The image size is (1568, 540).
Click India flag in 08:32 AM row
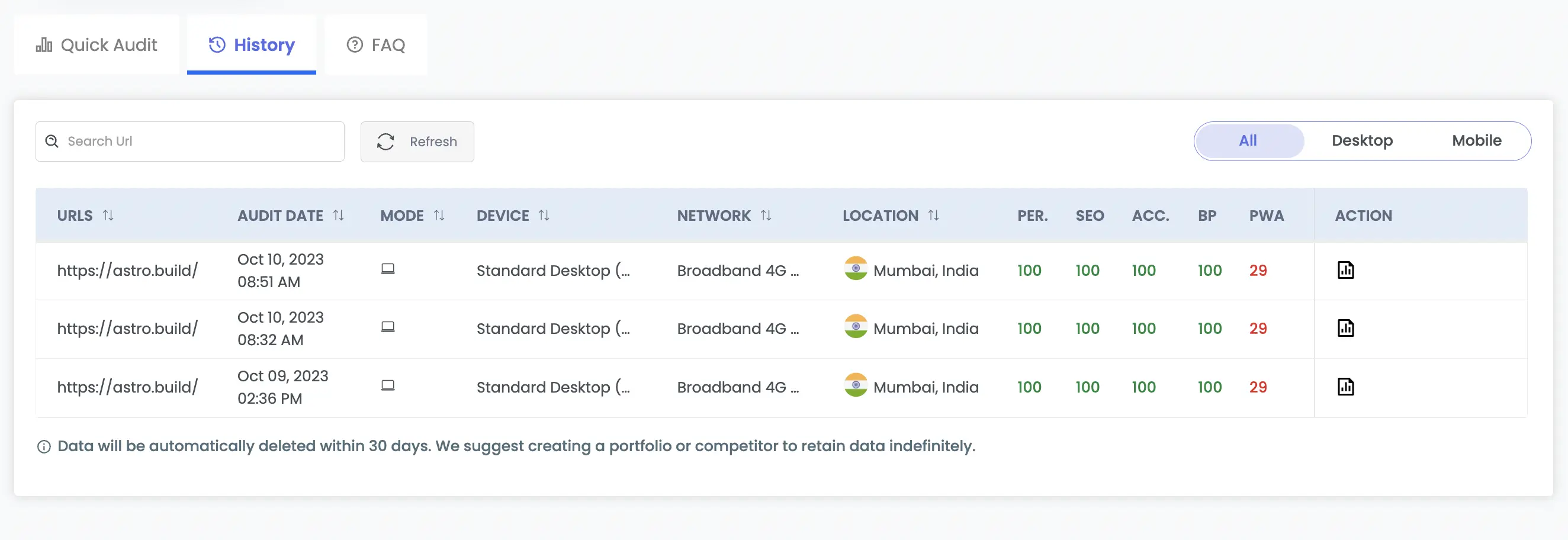click(855, 326)
